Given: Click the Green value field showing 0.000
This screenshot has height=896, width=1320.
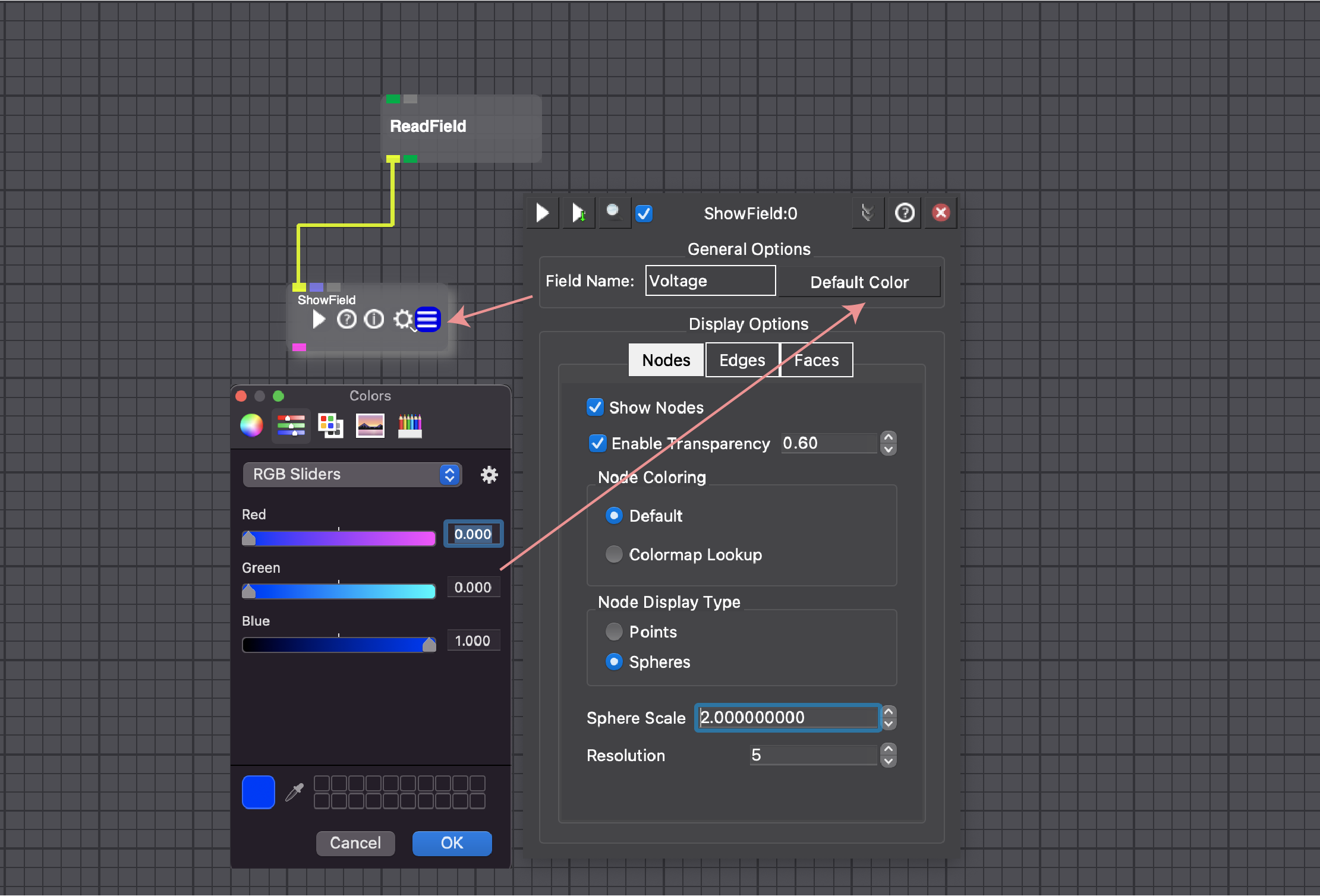Looking at the screenshot, I should pyautogui.click(x=473, y=588).
